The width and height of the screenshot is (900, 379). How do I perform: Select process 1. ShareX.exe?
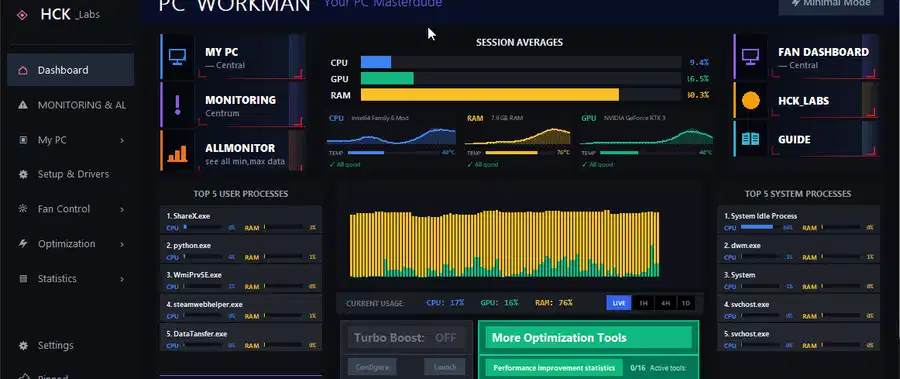(x=241, y=221)
